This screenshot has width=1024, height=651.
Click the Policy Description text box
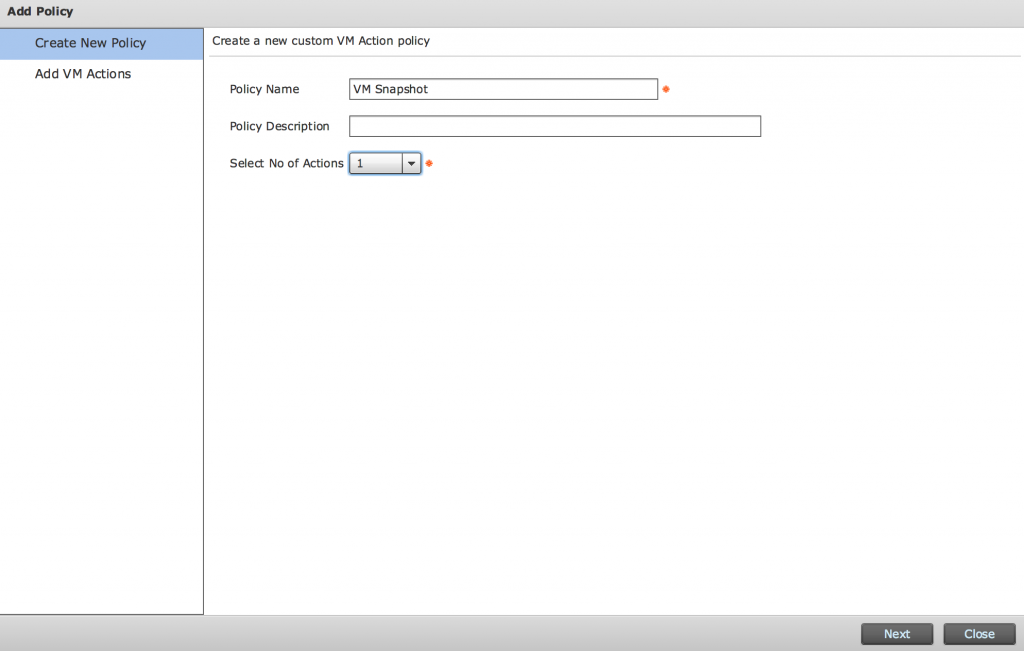pyautogui.click(x=554, y=126)
